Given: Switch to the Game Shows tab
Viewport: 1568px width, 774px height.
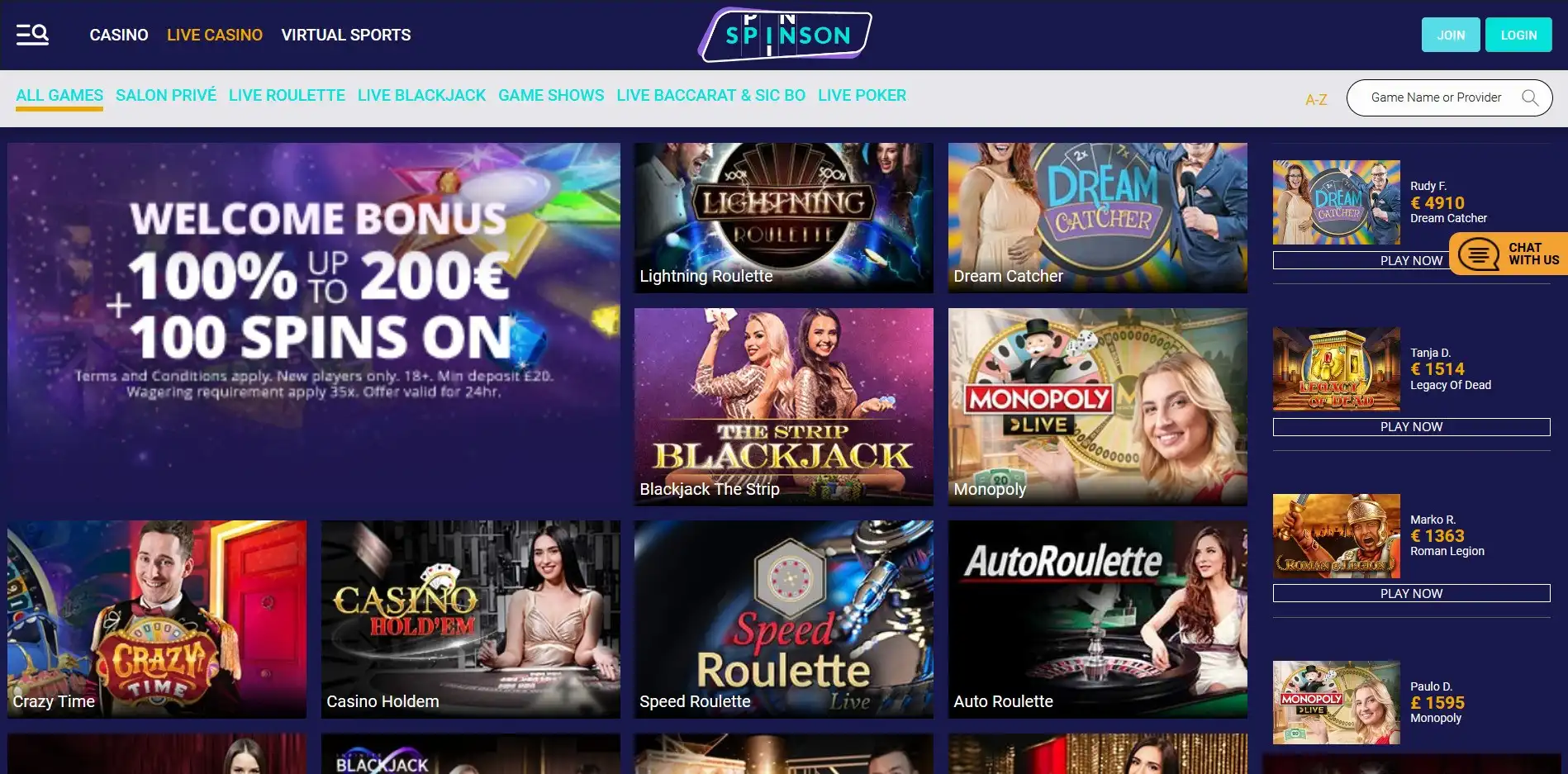Looking at the screenshot, I should pyautogui.click(x=551, y=95).
